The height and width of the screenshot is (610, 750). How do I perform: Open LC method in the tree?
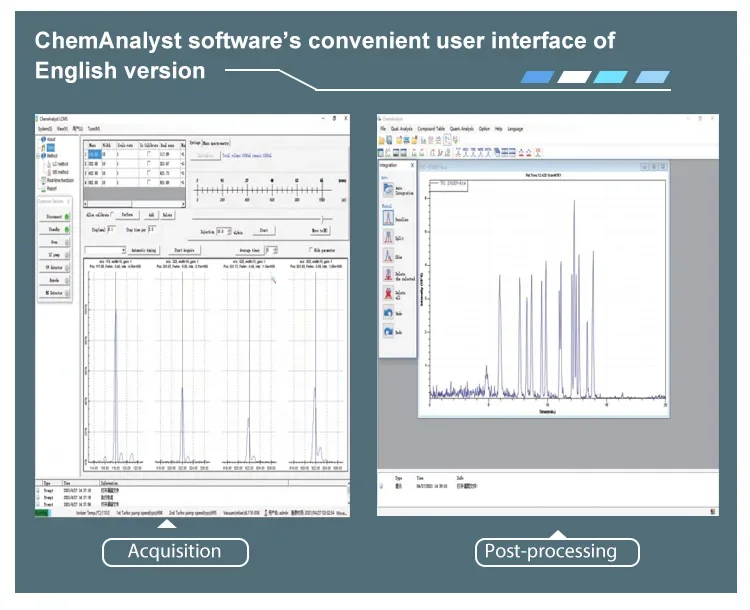click(60, 164)
